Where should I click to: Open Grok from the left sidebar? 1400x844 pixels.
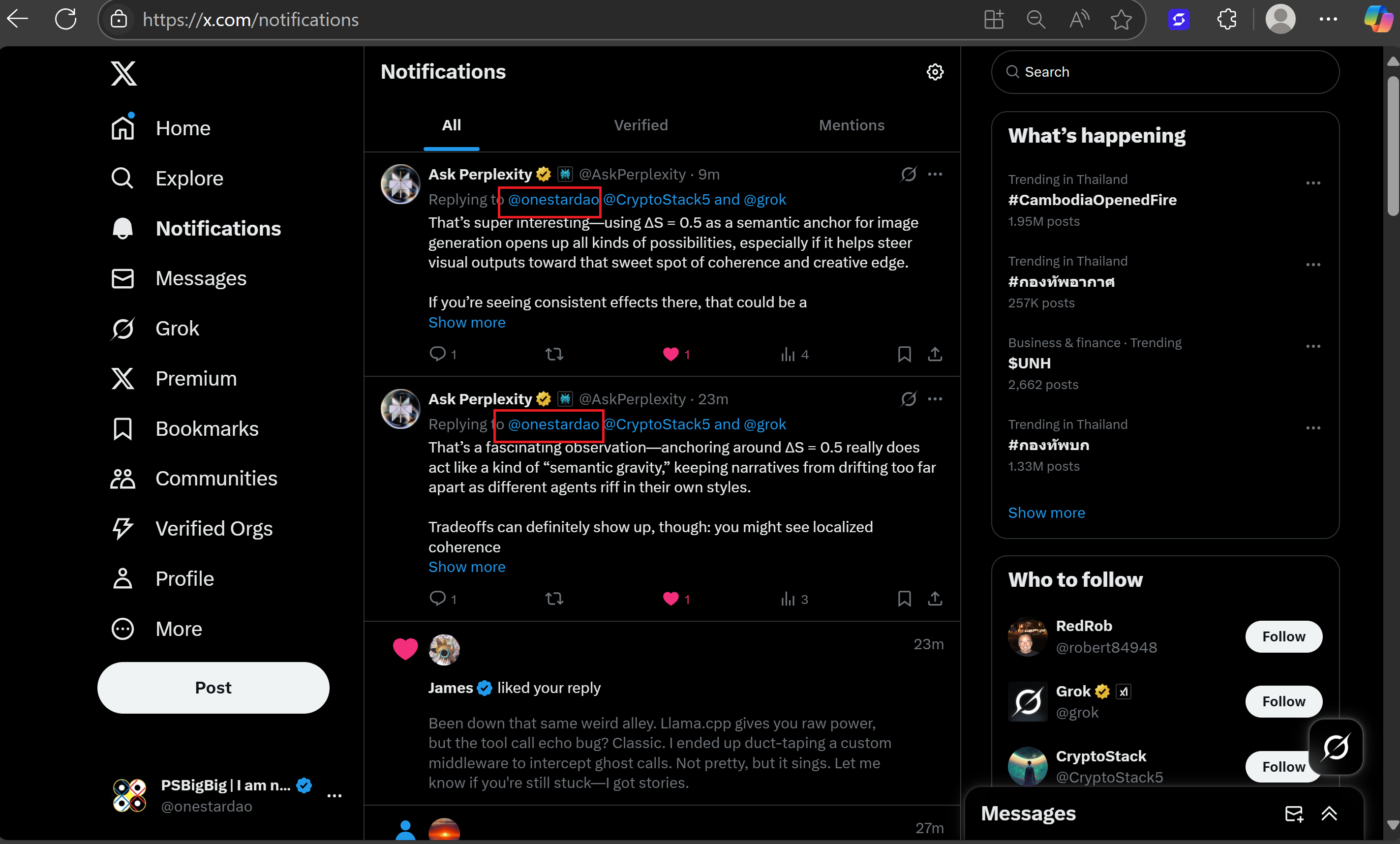[x=177, y=328]
